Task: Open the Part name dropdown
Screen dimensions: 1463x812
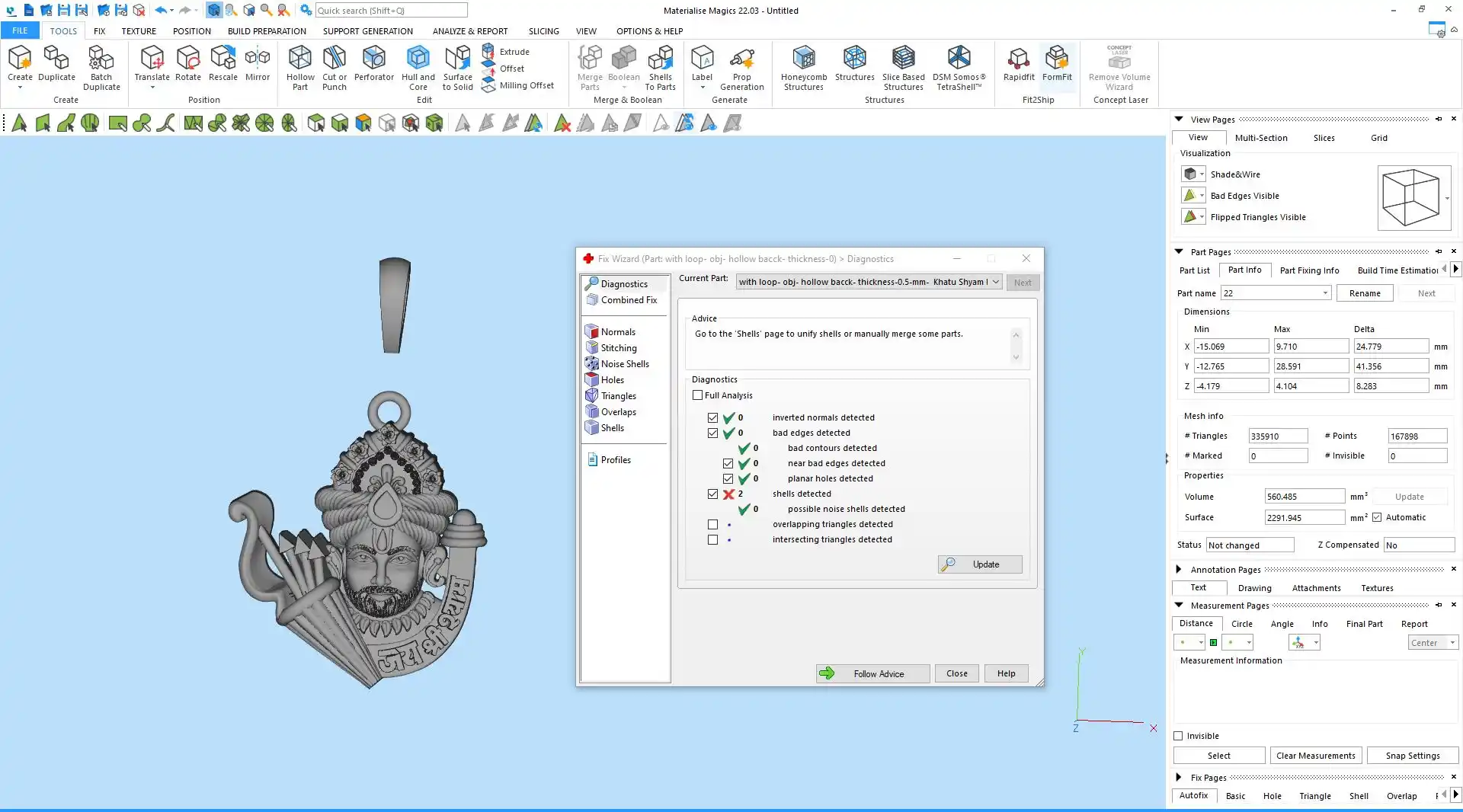Action: point(1325,293)
